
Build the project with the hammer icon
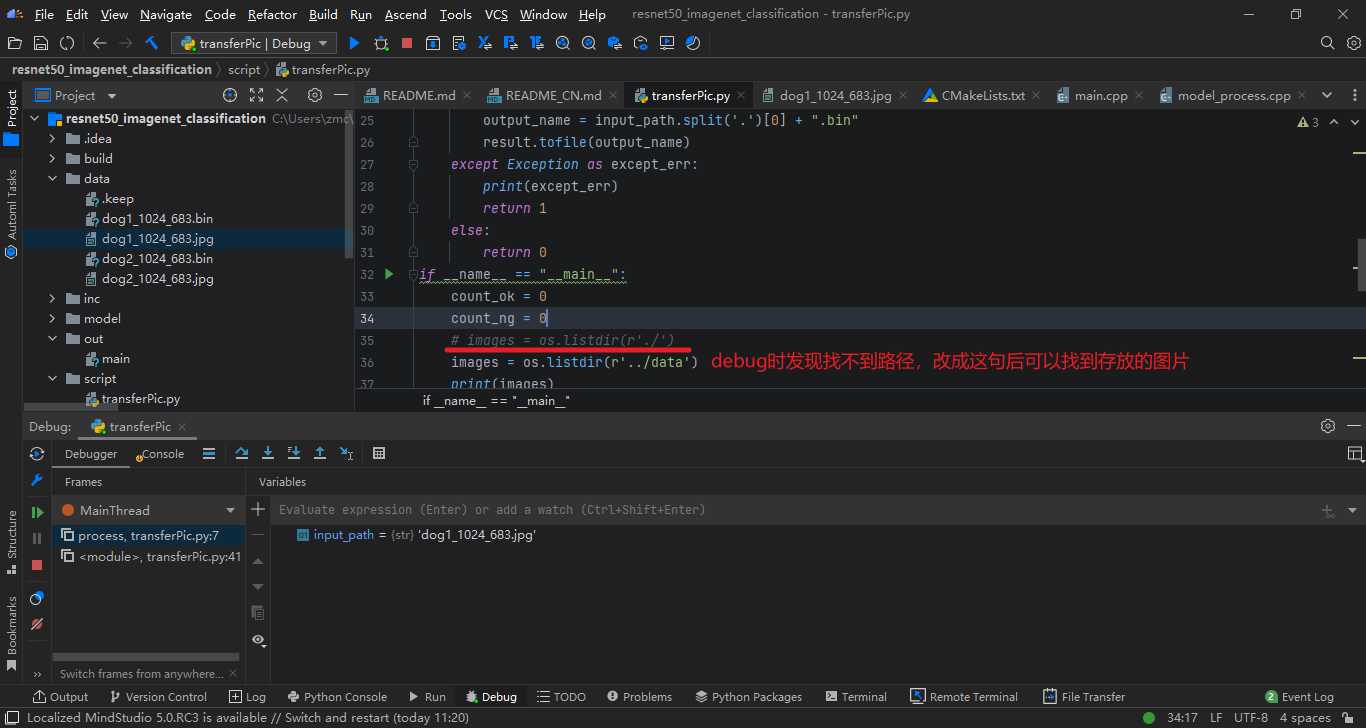coord(152,43)
